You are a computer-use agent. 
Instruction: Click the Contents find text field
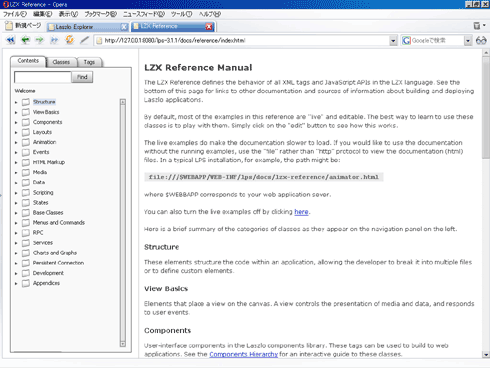click(43, 77)
